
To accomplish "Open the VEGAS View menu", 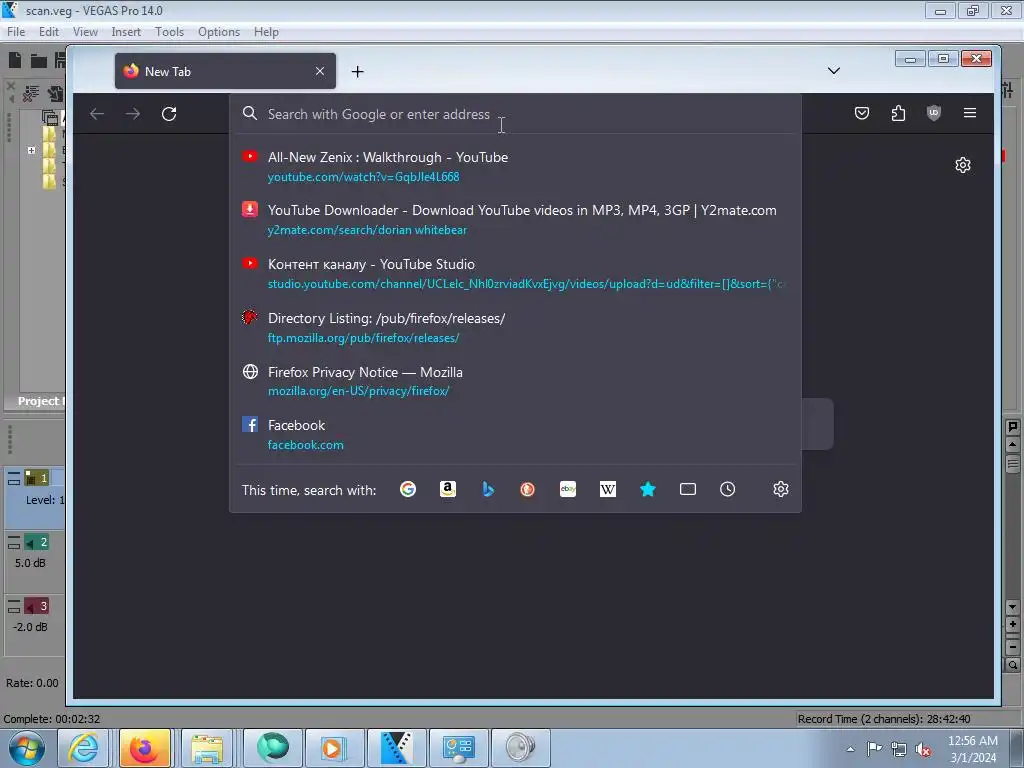I will click(x=85, y=32).
